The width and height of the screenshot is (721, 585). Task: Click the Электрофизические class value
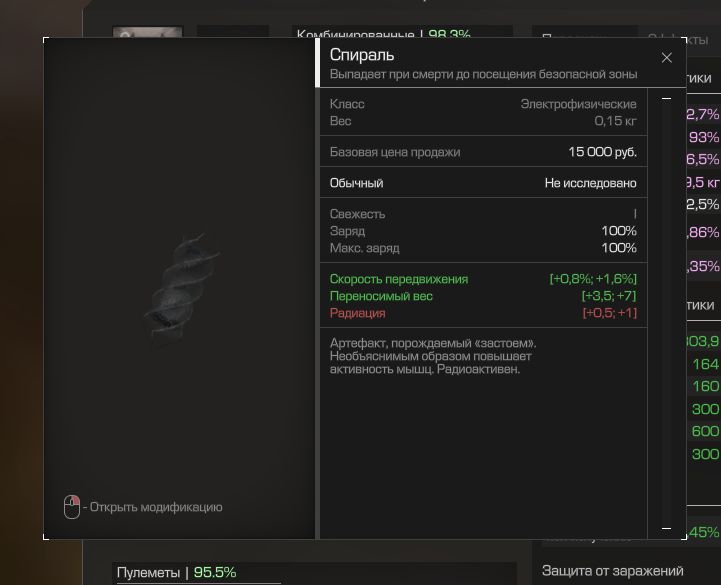pos(578,104)
